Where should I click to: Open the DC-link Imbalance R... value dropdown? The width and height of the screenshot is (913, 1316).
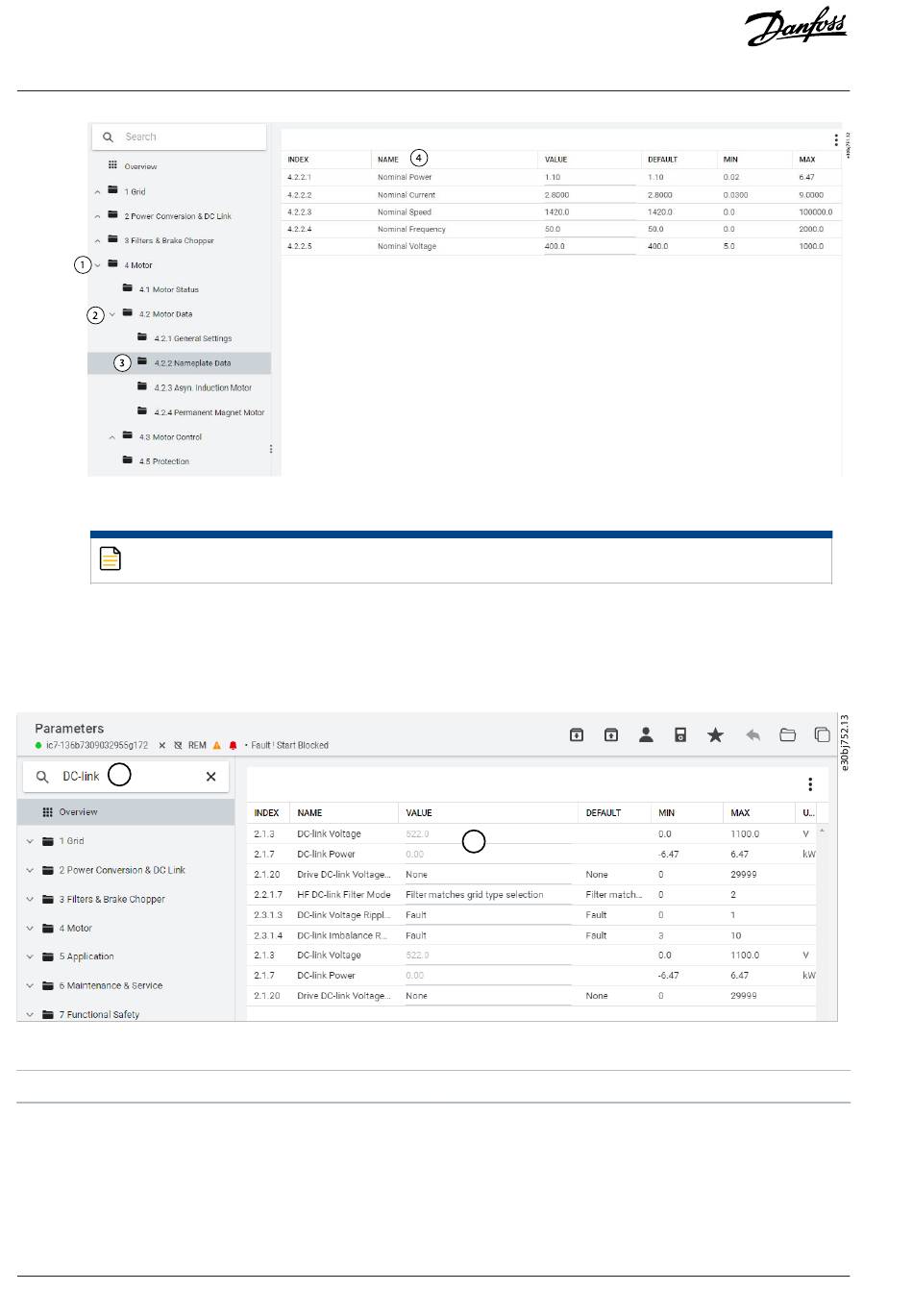point(487,935)
